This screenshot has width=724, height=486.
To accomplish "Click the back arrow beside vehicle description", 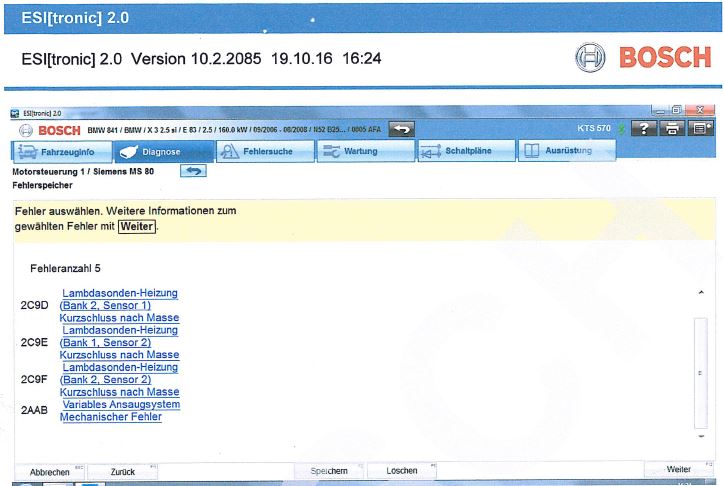I will (x=401, y=129).
